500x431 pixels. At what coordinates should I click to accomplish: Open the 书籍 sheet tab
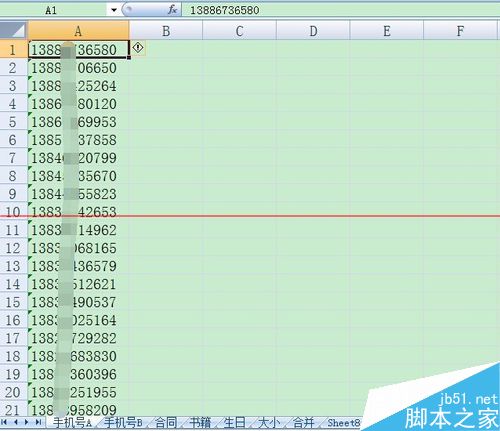pyautogui.click(x=200, y=423)
